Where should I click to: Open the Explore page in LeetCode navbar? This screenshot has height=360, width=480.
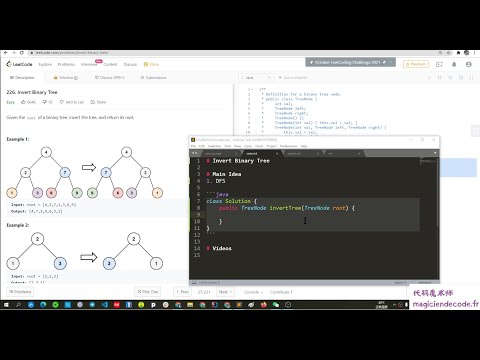coord(45,64)
